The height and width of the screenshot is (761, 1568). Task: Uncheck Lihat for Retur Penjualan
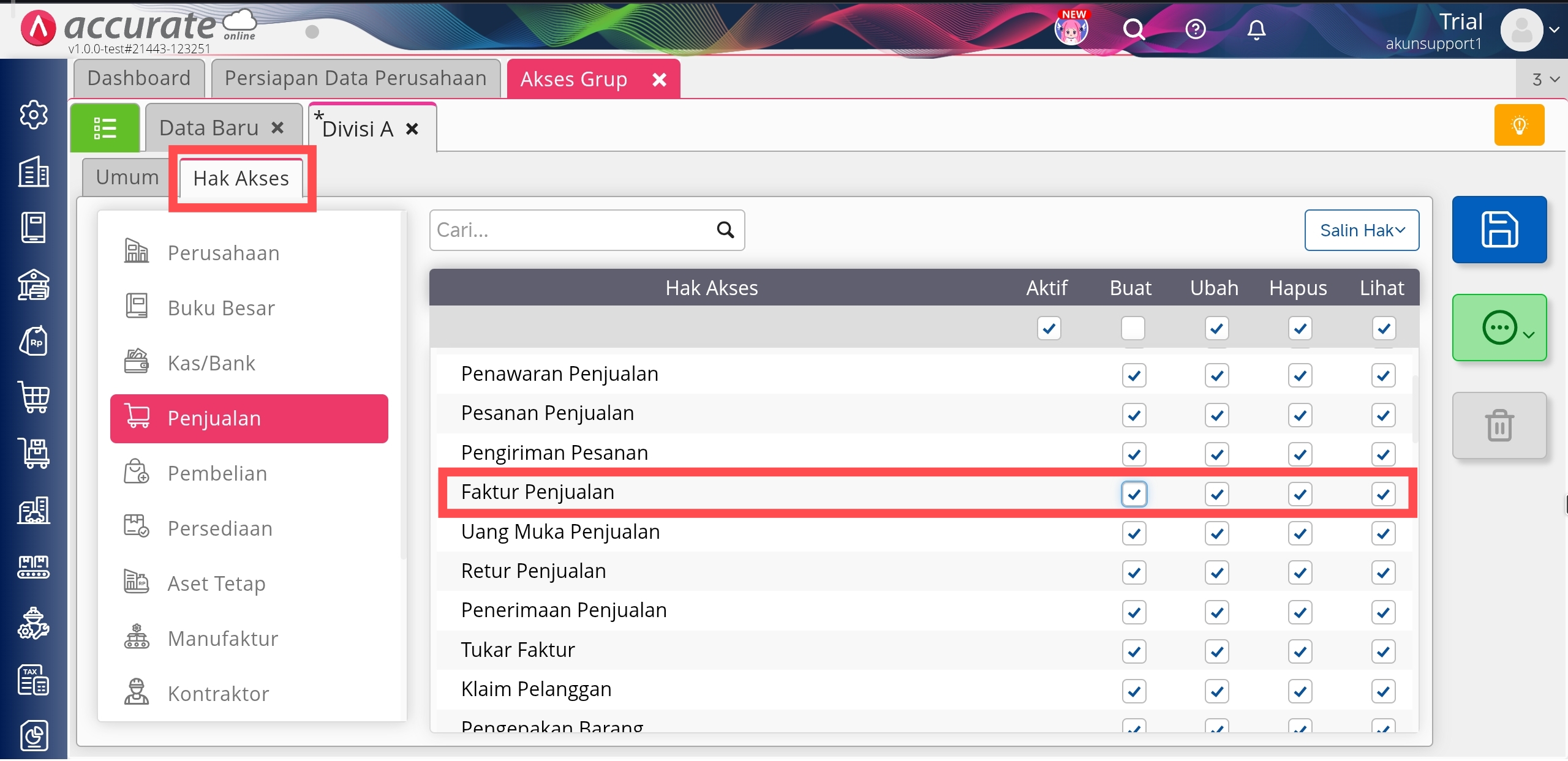pyautogui.click(x=1383, y=573)
